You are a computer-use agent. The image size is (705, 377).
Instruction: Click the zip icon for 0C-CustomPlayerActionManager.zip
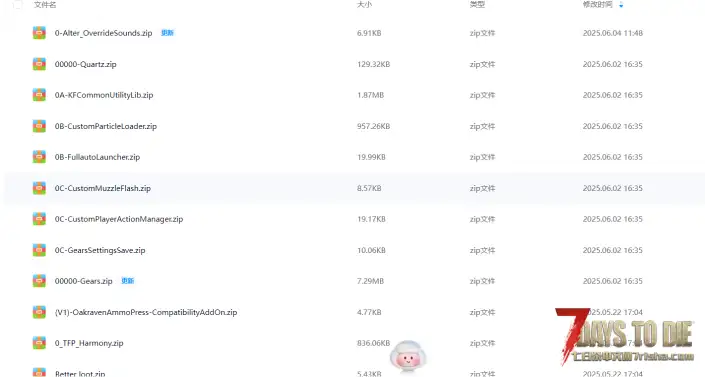[39, 219]
